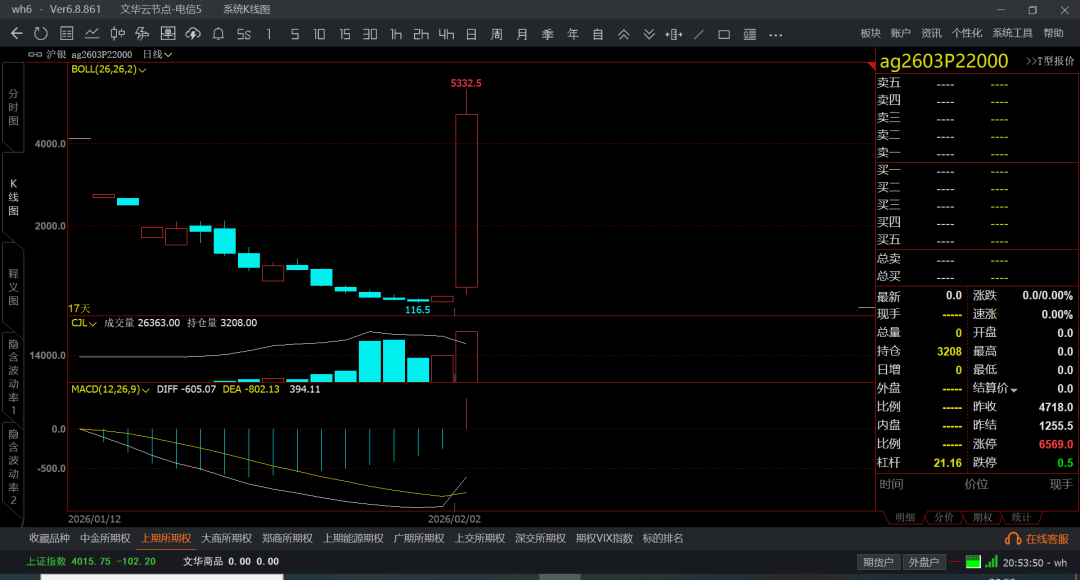Click the rectangle window layout icon
Viewport: 1080px width, 580px height.
724,34
